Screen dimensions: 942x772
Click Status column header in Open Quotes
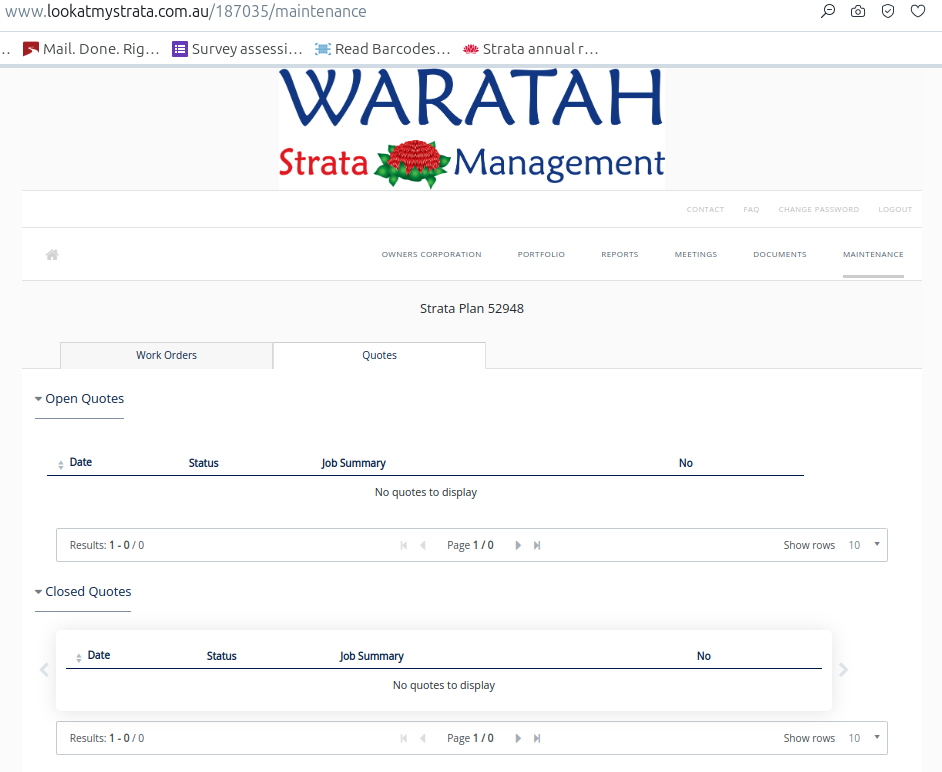click(204, 463)
